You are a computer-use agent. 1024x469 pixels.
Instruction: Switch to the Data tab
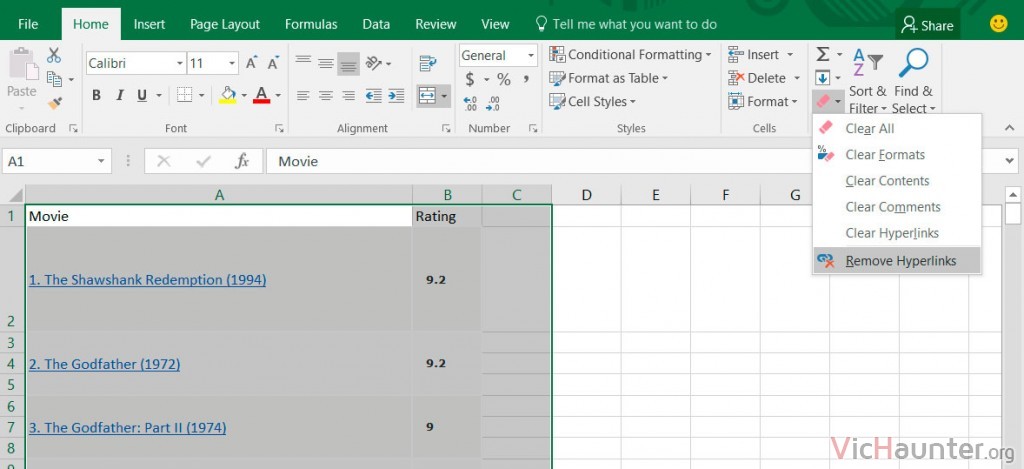(376, 24)
